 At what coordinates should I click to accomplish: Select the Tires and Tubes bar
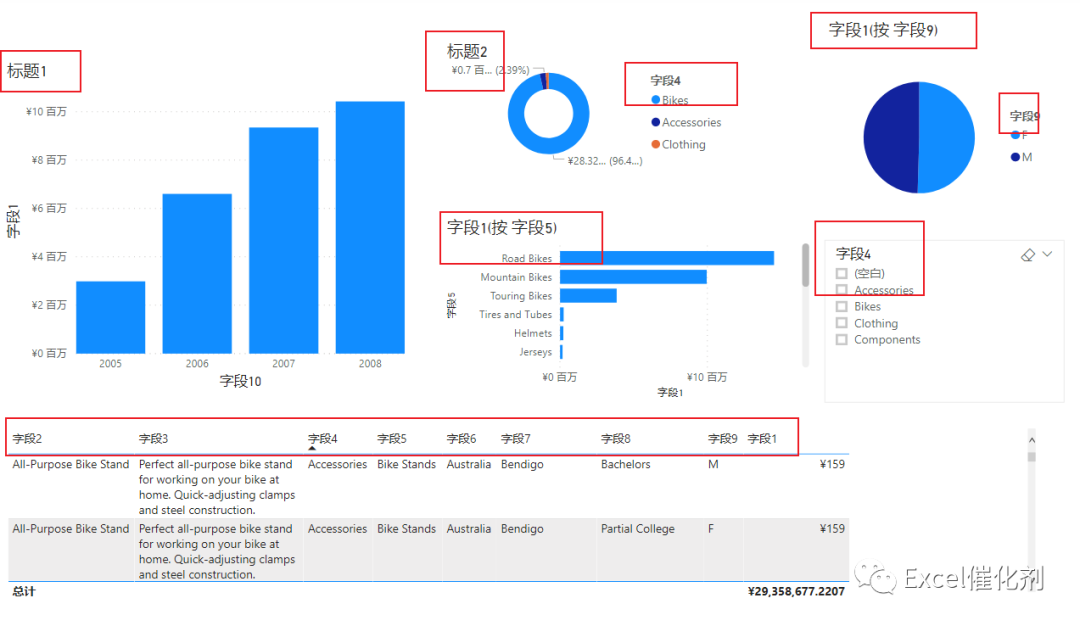(x=562, y=314)
